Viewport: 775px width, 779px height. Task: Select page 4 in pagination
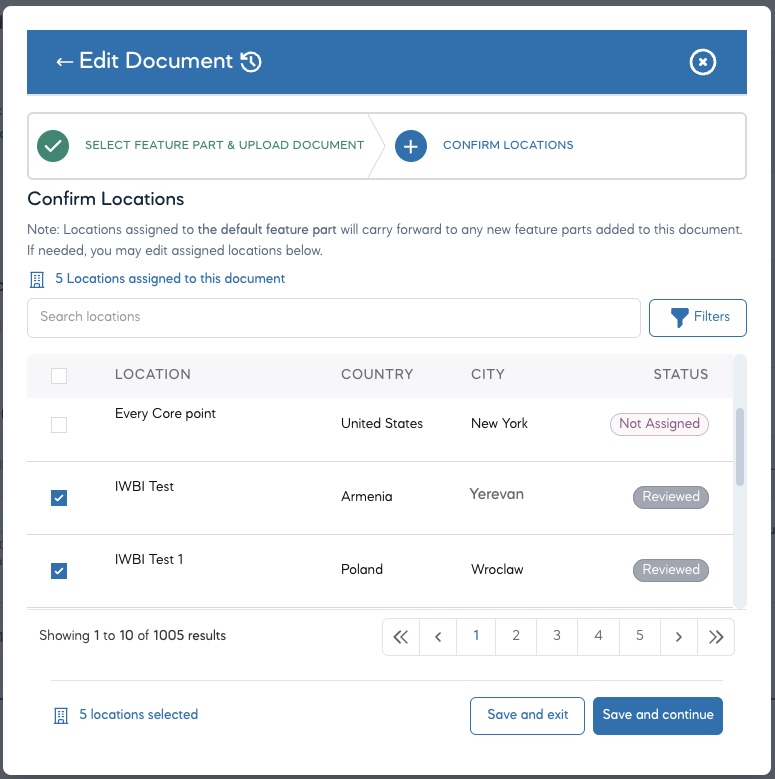pyautogui.click(x=599, y=636)
